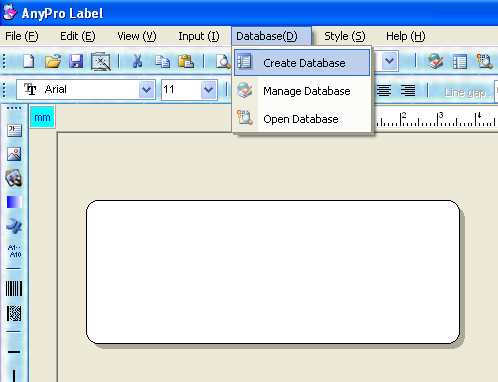498x382 pixels.
Task: Select the barcode tool in sidebar
Action: point(14,289)
